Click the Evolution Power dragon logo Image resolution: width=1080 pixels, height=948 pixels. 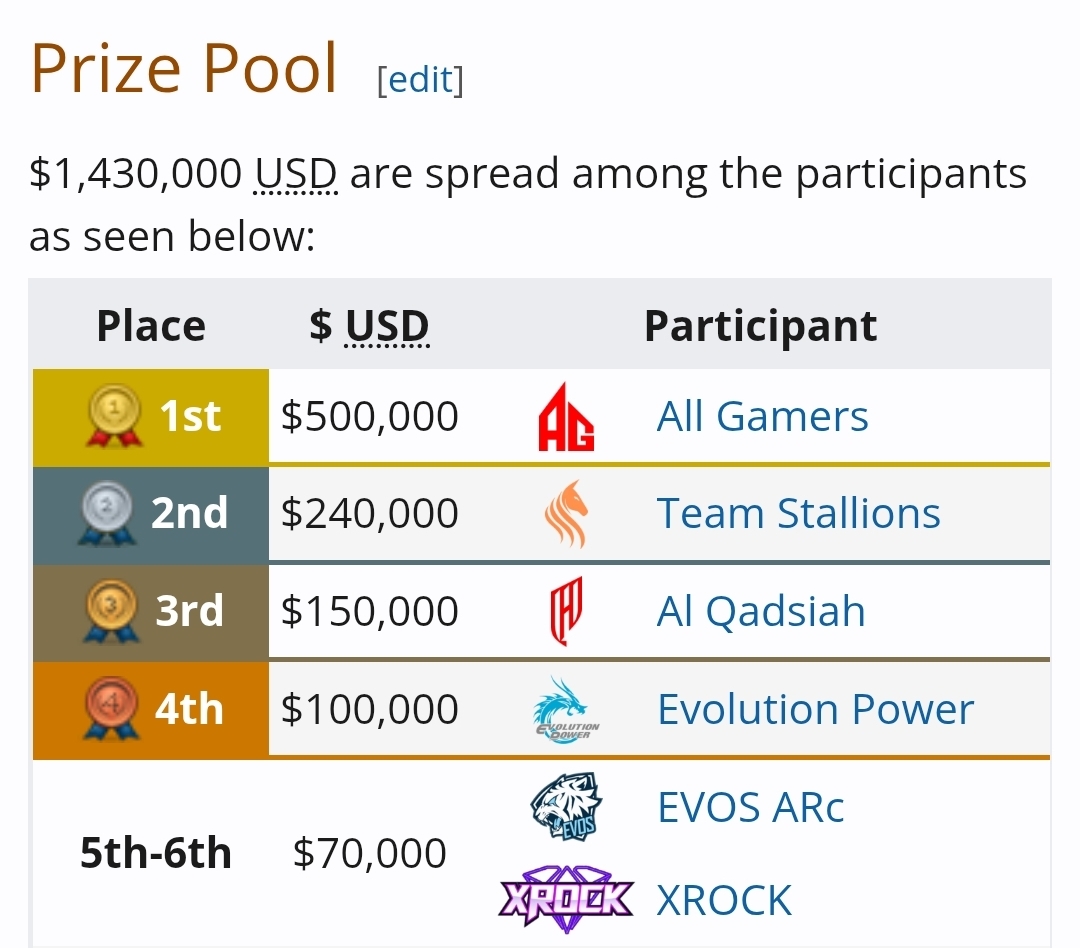tap(566, 710)
